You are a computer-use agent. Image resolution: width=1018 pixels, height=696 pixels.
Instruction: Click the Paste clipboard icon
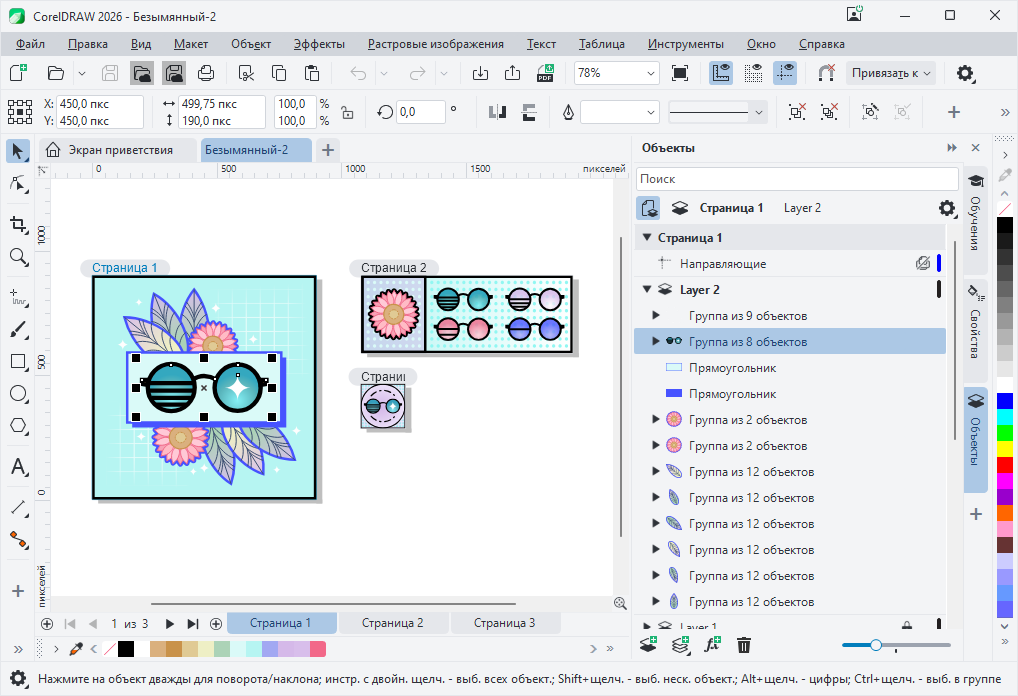(312, 73)
